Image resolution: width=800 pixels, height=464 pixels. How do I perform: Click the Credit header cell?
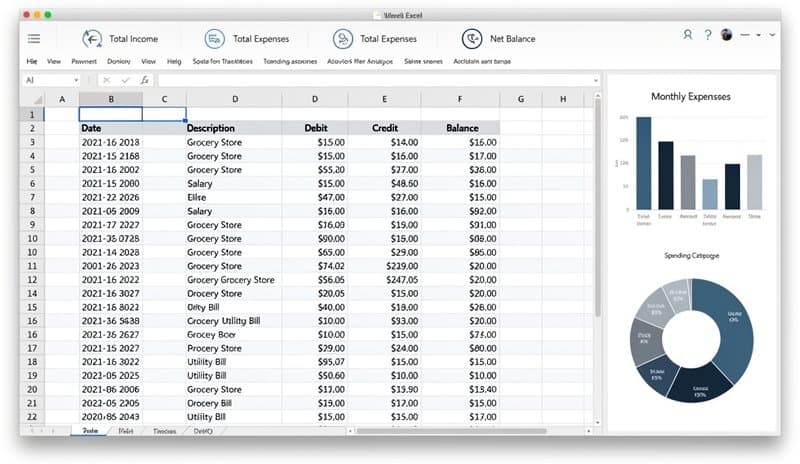point(385,128)
